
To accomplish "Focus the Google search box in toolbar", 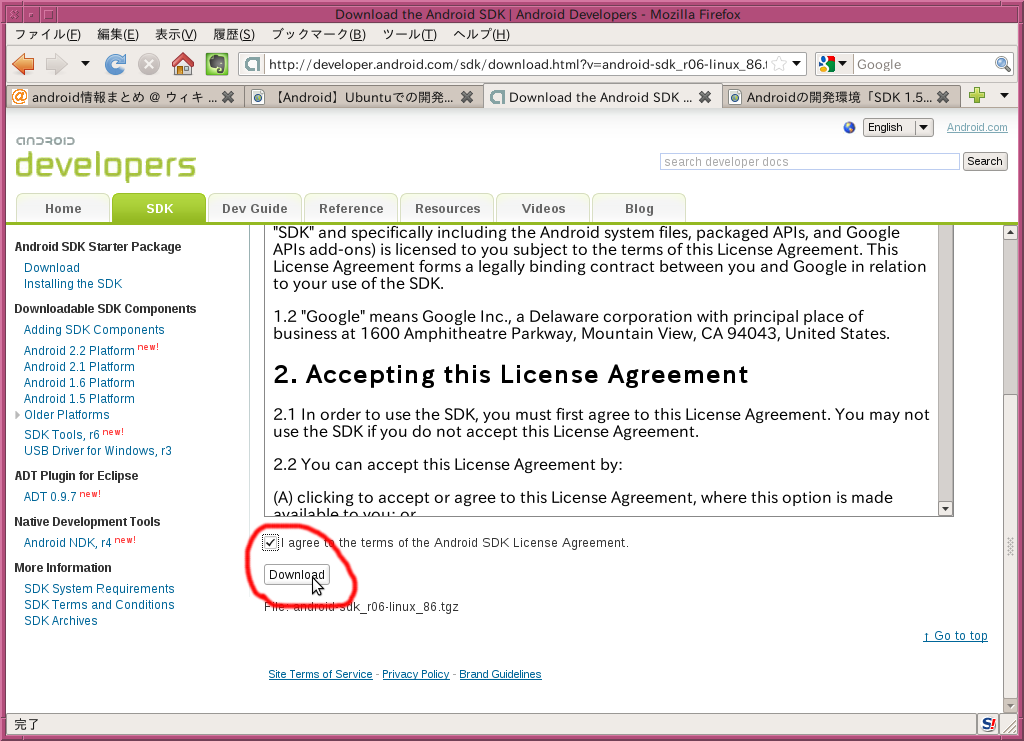I will coord(923,64).
